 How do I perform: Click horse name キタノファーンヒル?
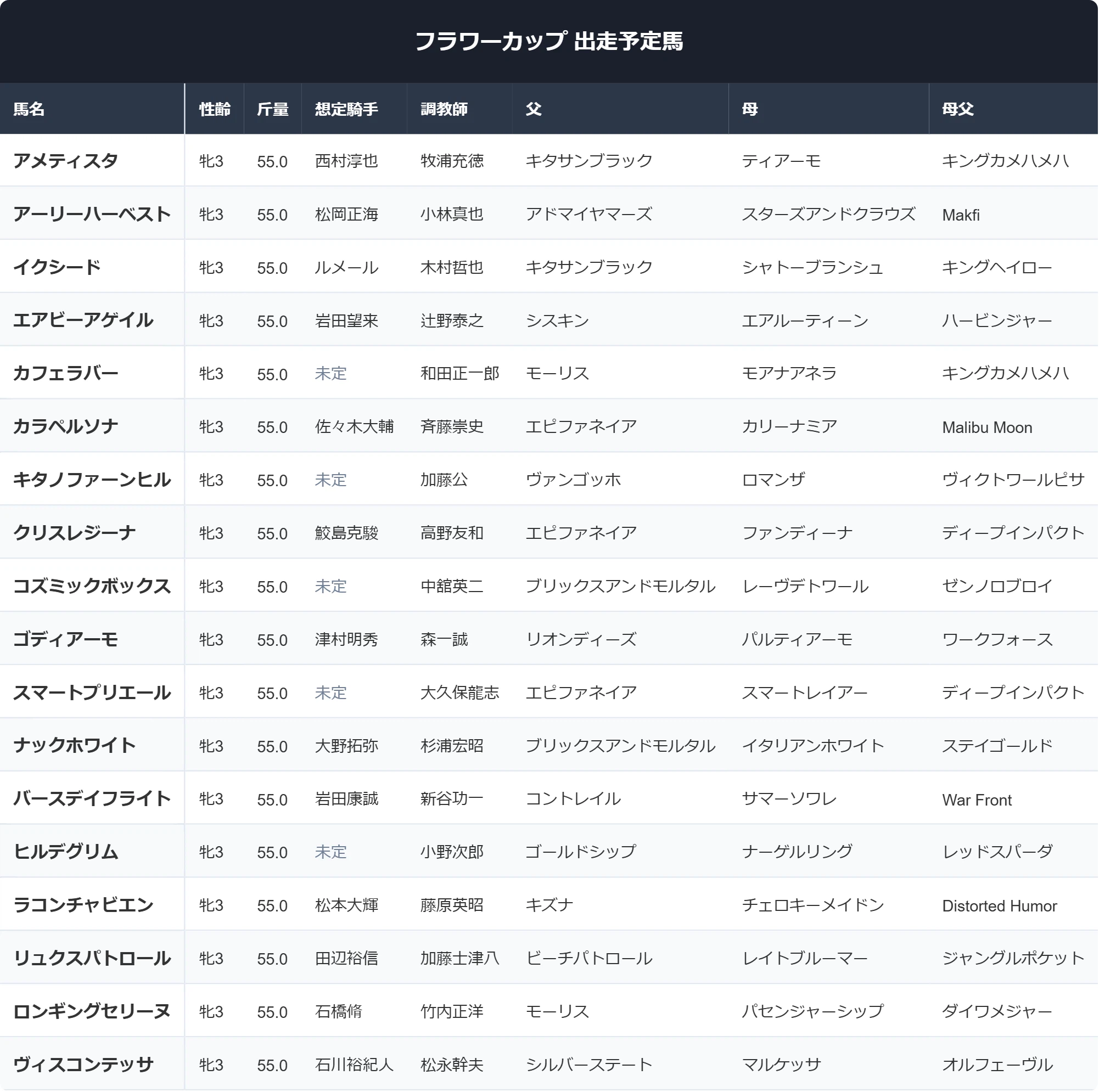coord(92,480)
